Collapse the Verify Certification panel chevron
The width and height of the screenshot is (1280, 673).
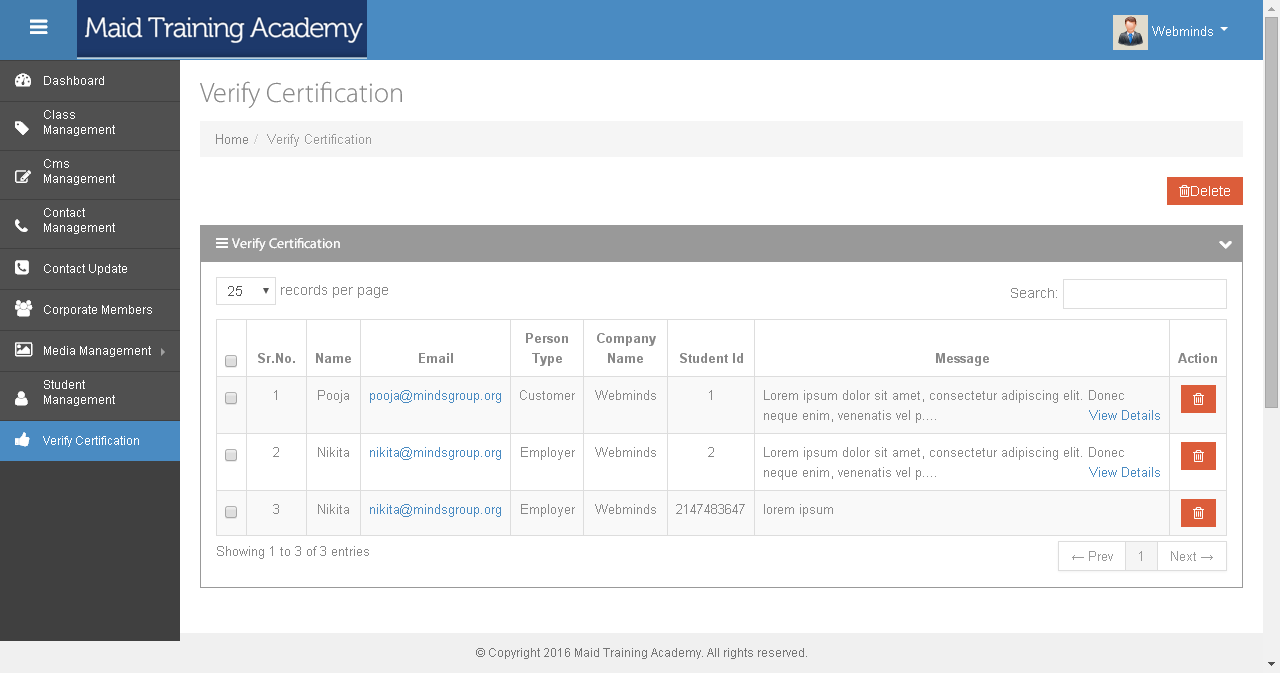pos(1225,244)
